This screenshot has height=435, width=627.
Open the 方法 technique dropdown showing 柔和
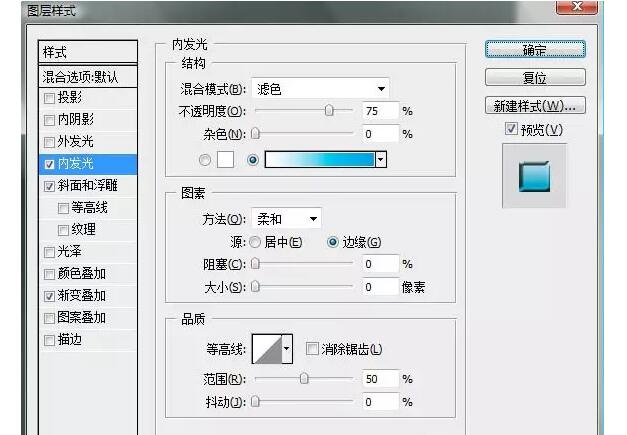286,219
